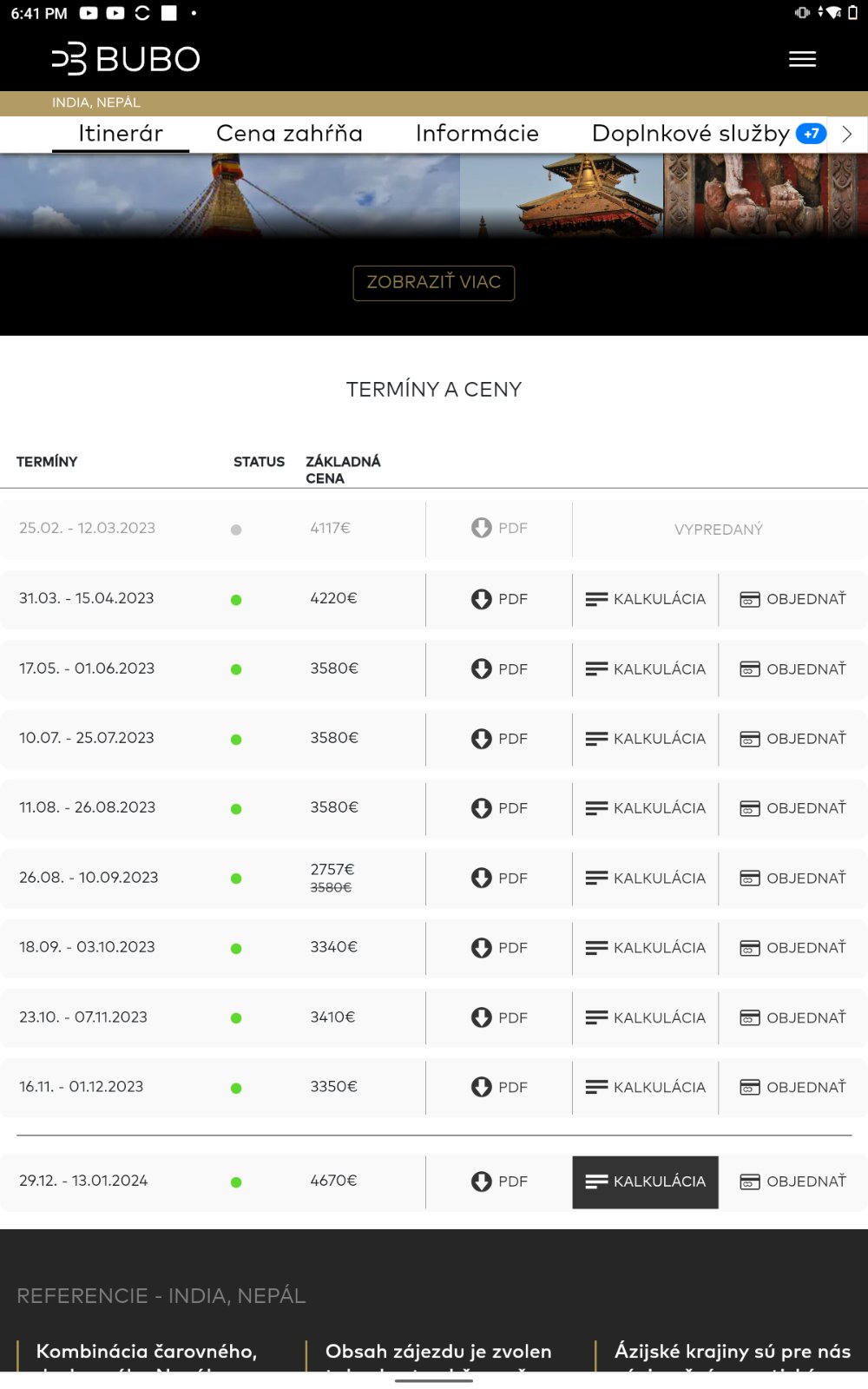The height and width of the screenshot is (1389, 868).
Task: Open the hamburger menu in header
Action: point(802,59)
